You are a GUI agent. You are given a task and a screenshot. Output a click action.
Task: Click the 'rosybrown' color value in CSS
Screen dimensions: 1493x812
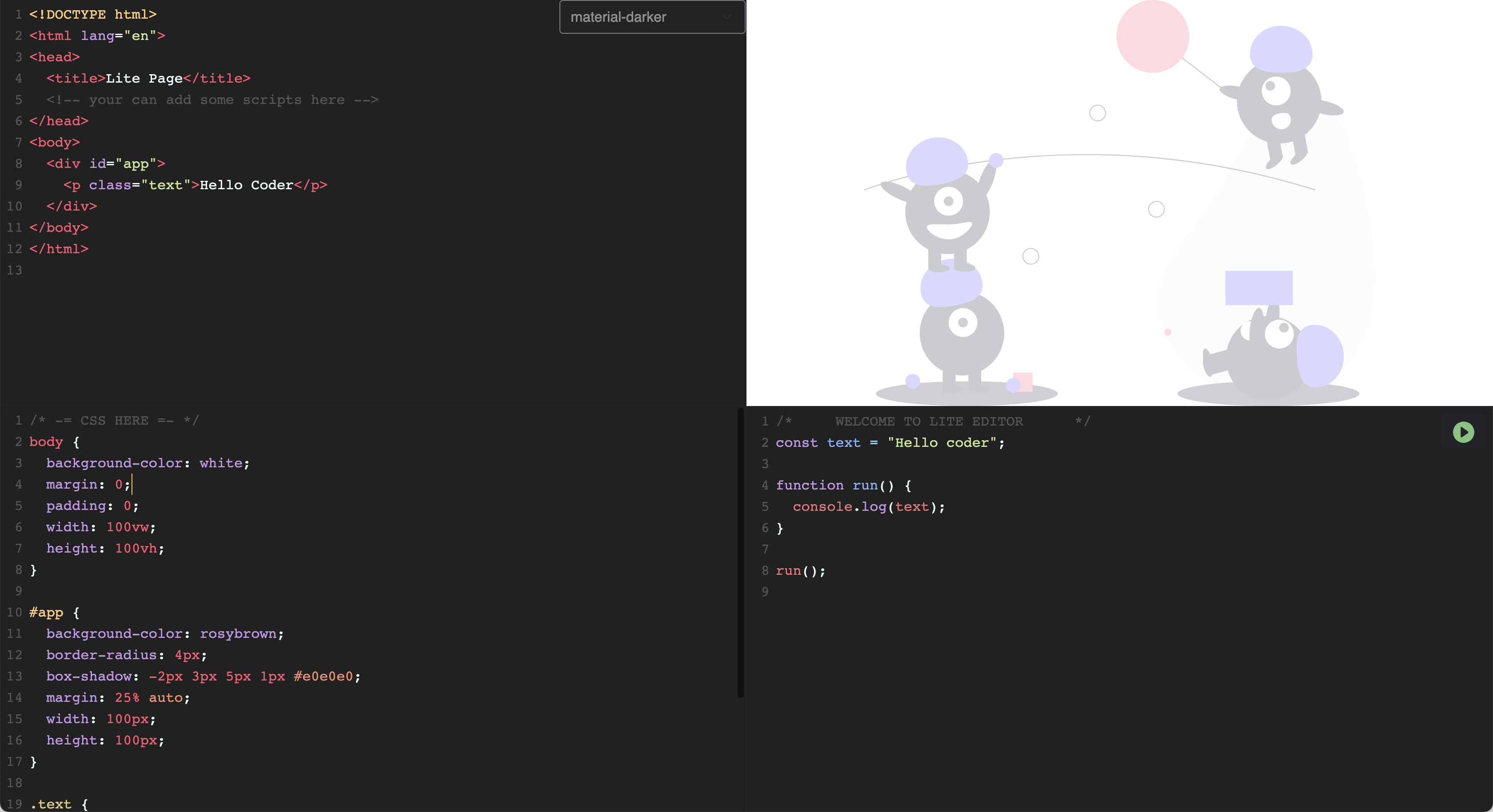238,633
